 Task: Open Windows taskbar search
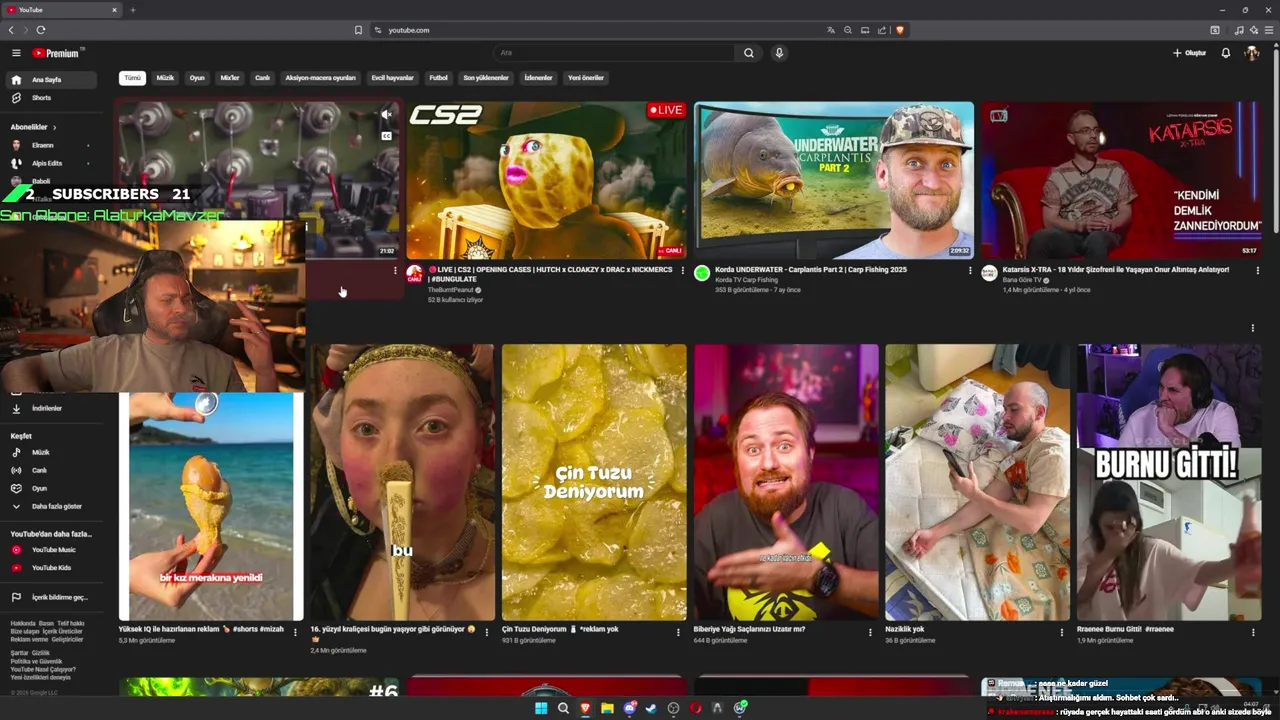coord(563,708)
